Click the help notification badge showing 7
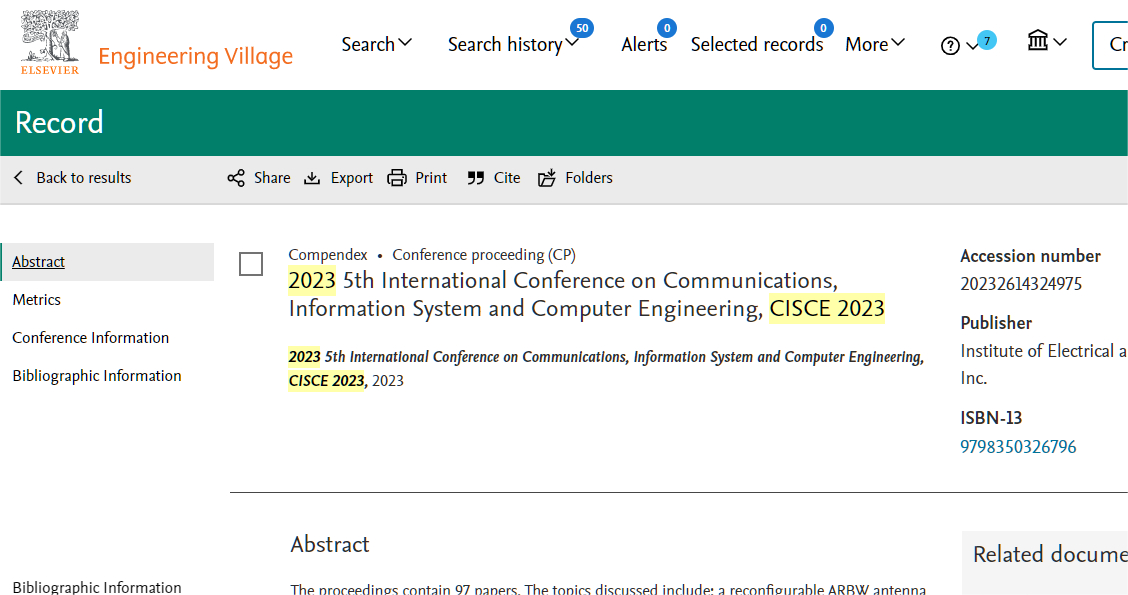Screen dimensions: 1128x595 987,41
